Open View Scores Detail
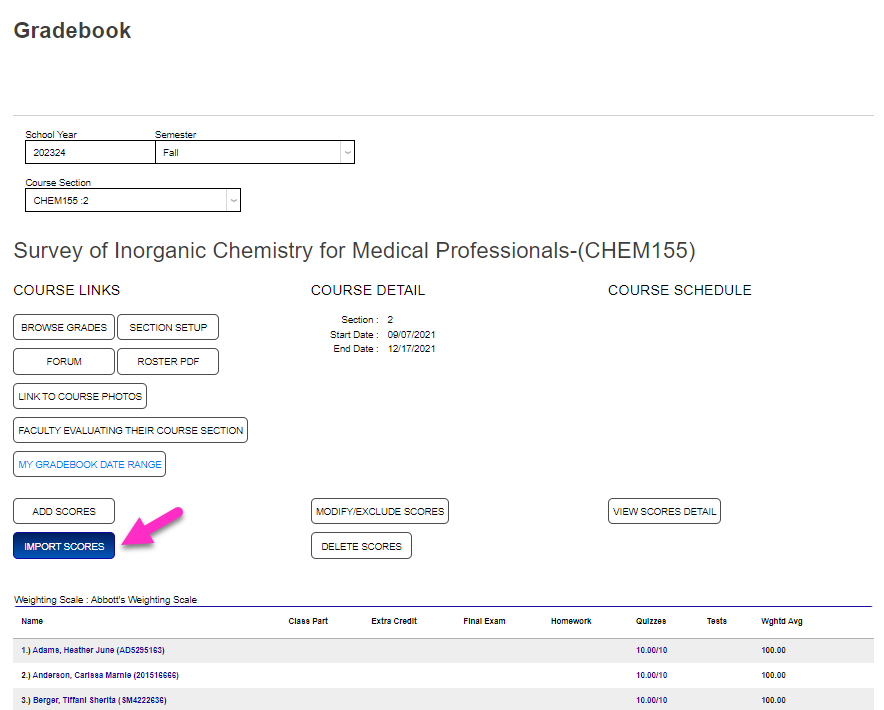This screenshot has width=884, height=710. pos(664,511)
